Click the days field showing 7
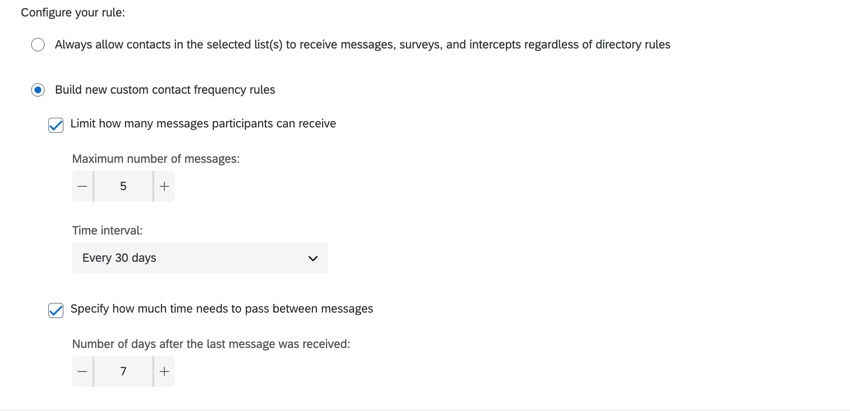 (x=123, y=372)
